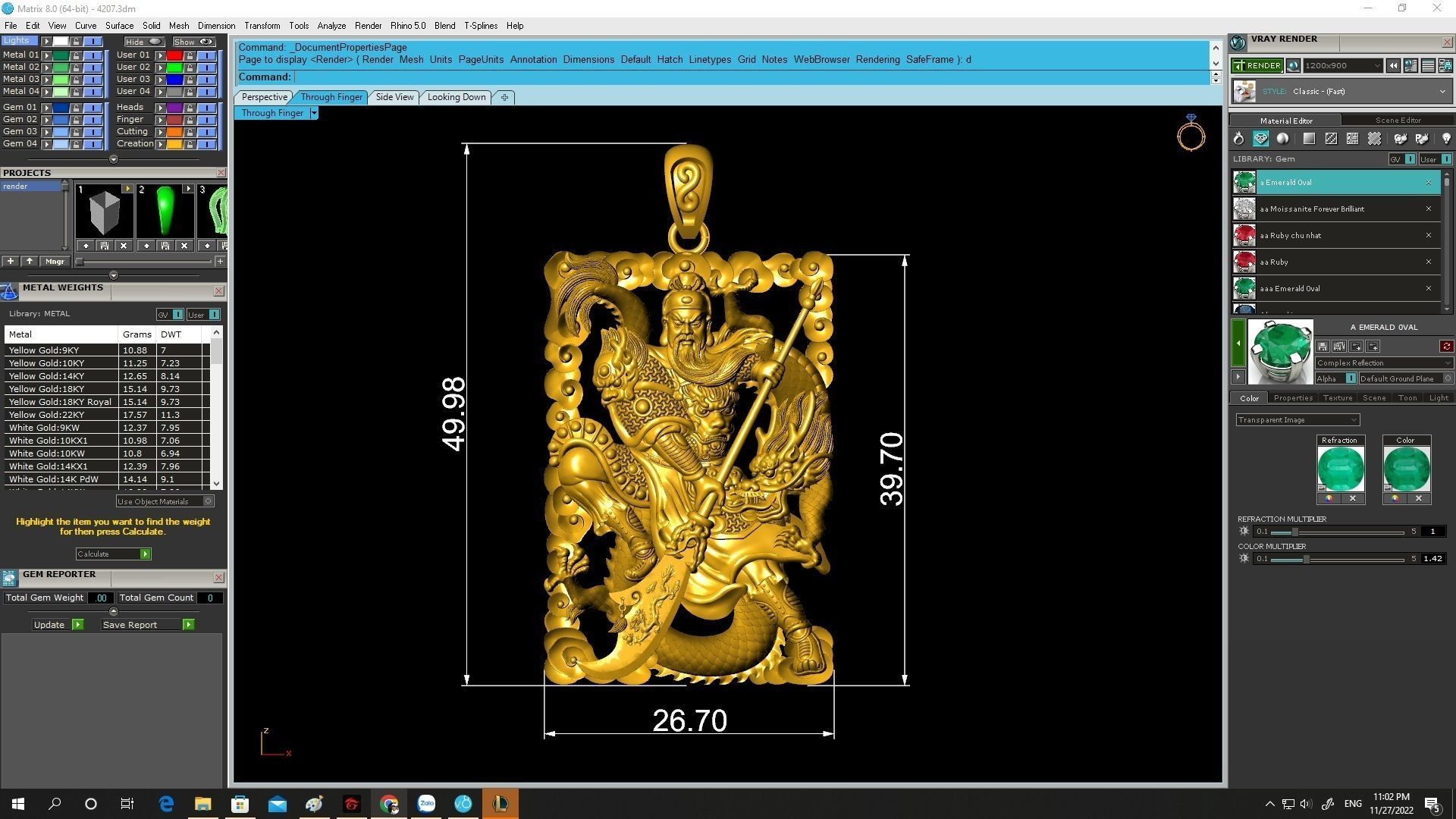The image size is (1456, 819).
Task: Open the Zalo app in taskbar
Action: coord(426,803)
